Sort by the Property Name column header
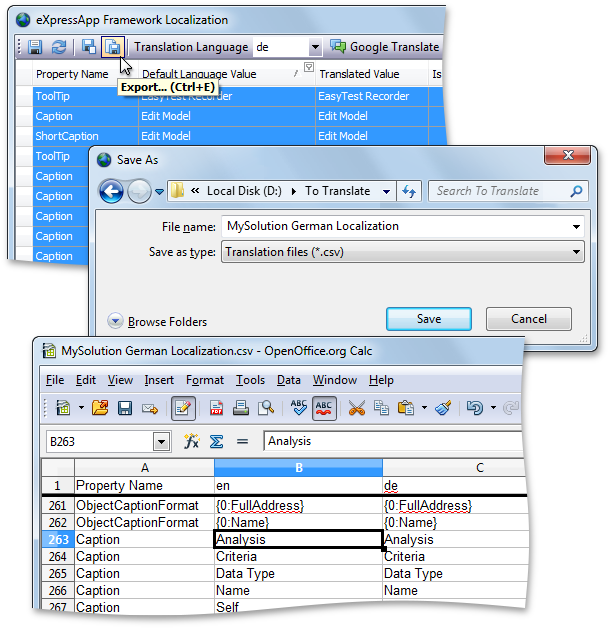 coord(72,74)
